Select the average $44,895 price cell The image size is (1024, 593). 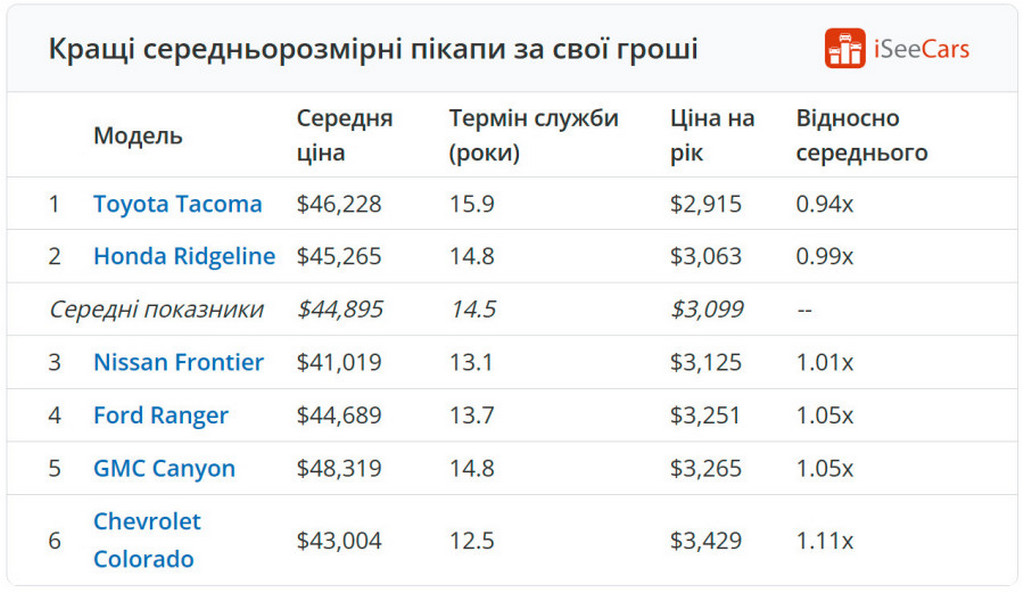340,309
